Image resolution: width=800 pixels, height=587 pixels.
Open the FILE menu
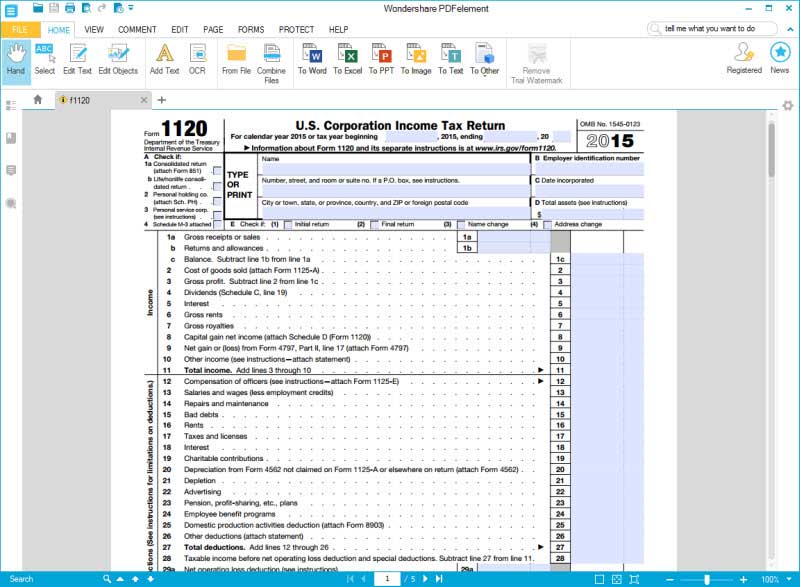point(19,30)
